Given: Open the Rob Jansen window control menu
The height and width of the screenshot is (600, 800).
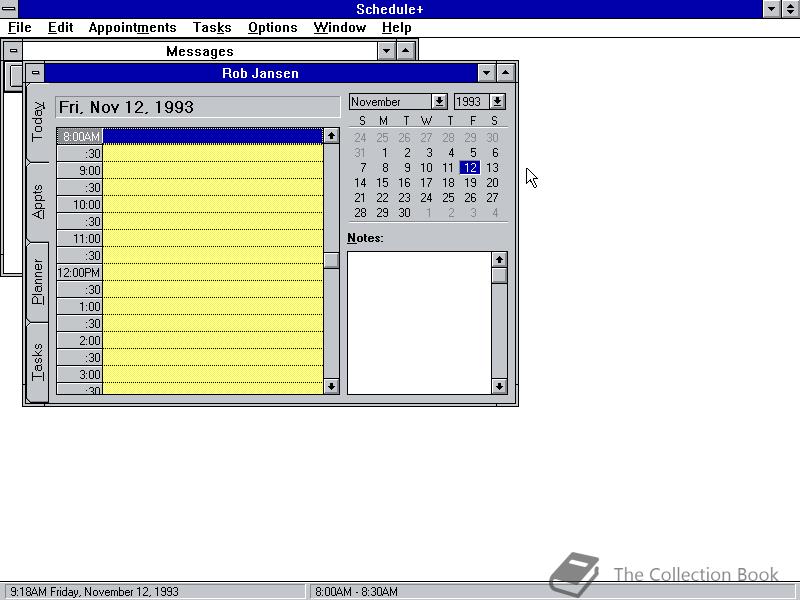Looking at the screenshot, I should (35, 73).
